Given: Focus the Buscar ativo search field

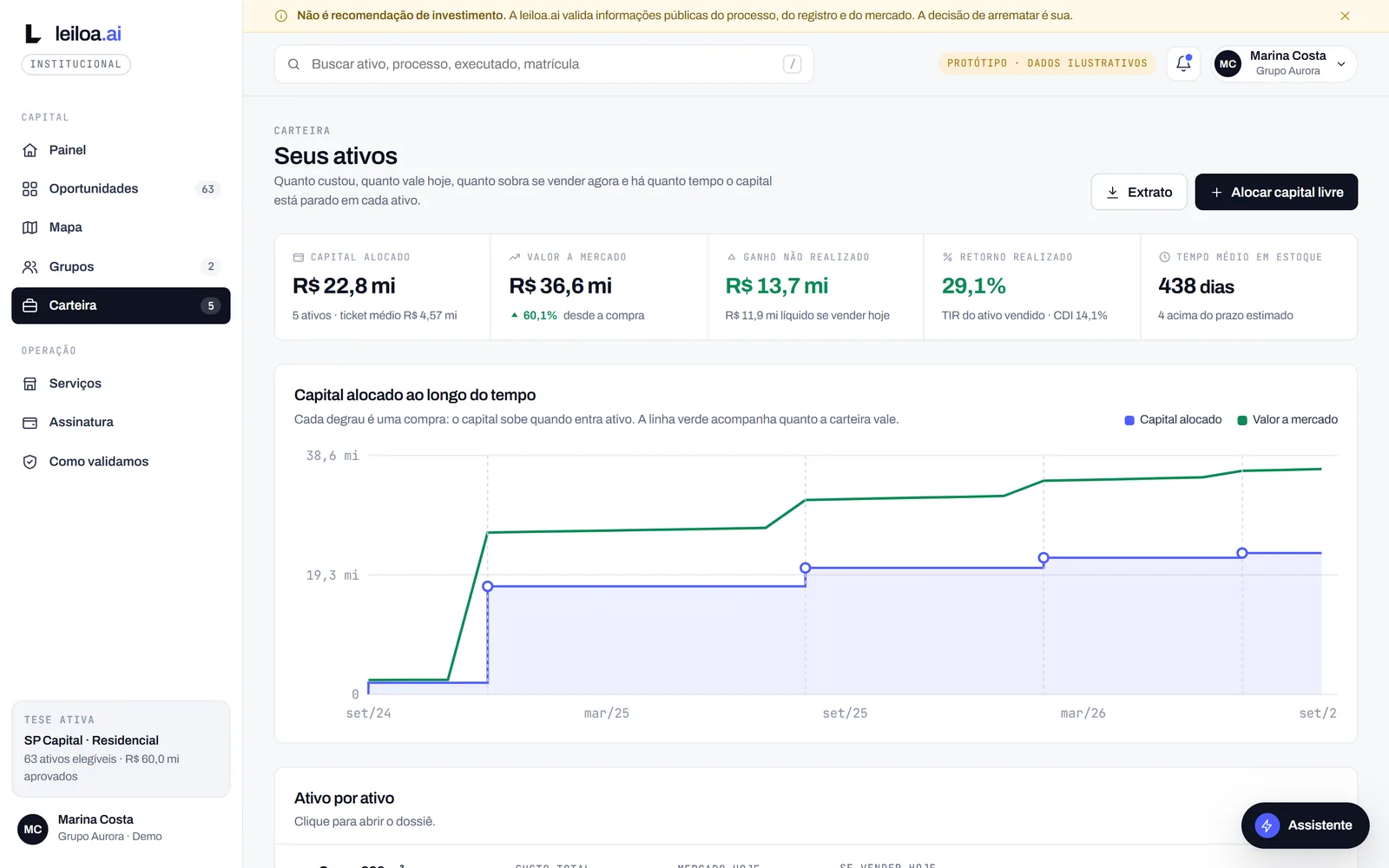Looking at the screenshot, I should [543, 64].
